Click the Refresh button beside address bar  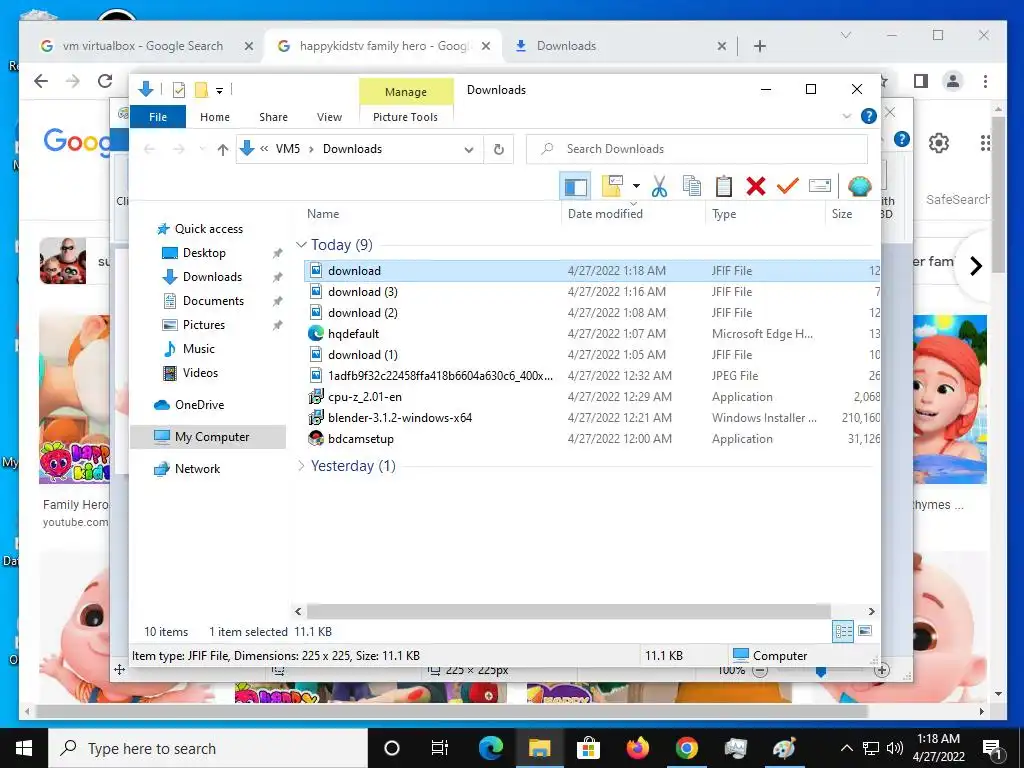pyautogui.click(x=499, y=150)
